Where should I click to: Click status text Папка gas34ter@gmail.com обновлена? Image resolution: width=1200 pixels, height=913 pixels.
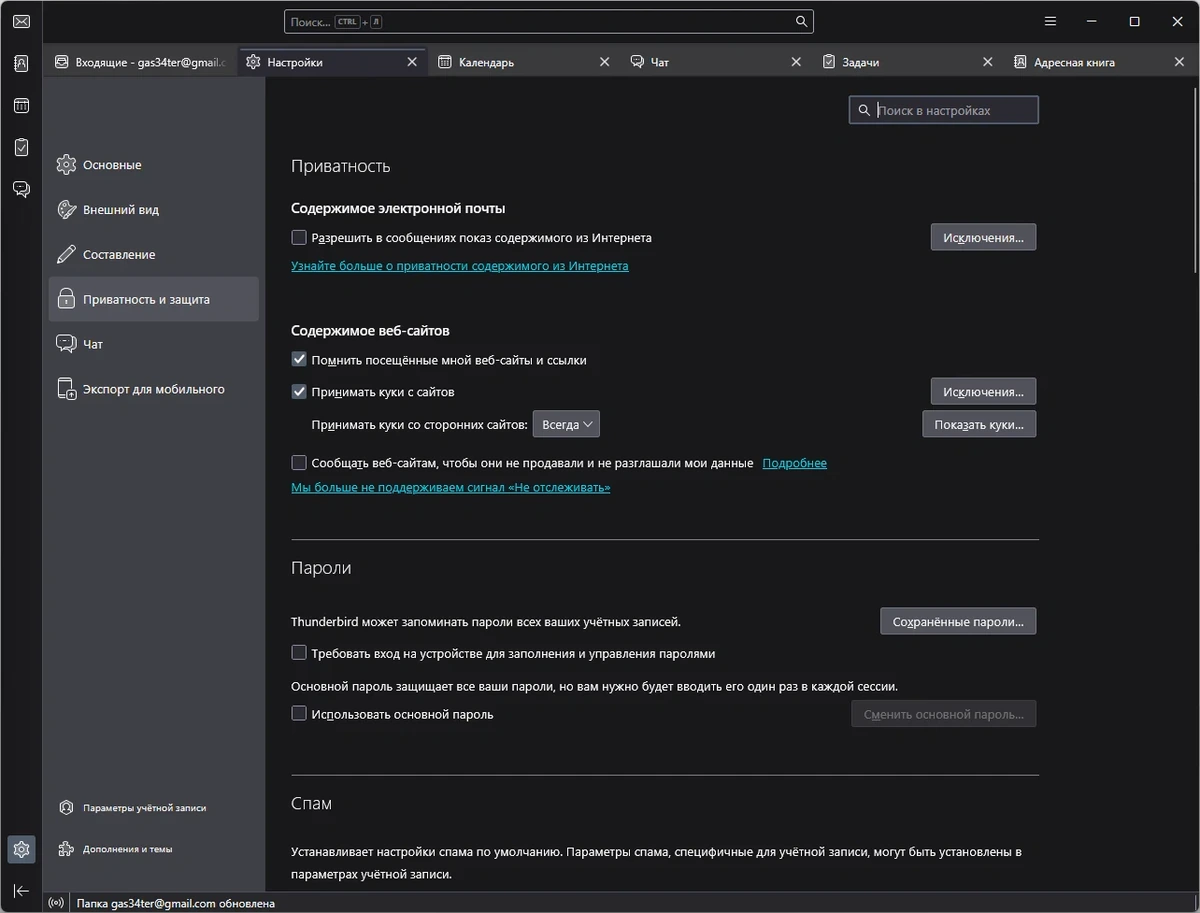[175, 903]
